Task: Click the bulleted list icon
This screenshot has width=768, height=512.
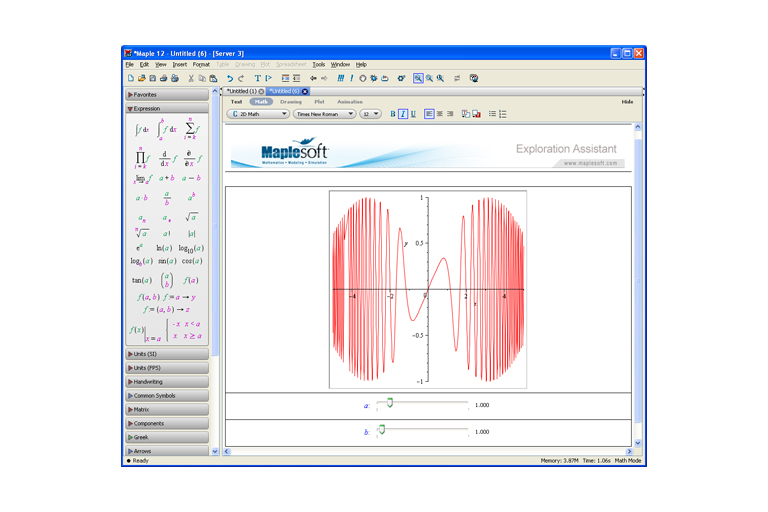Action: 492,114
